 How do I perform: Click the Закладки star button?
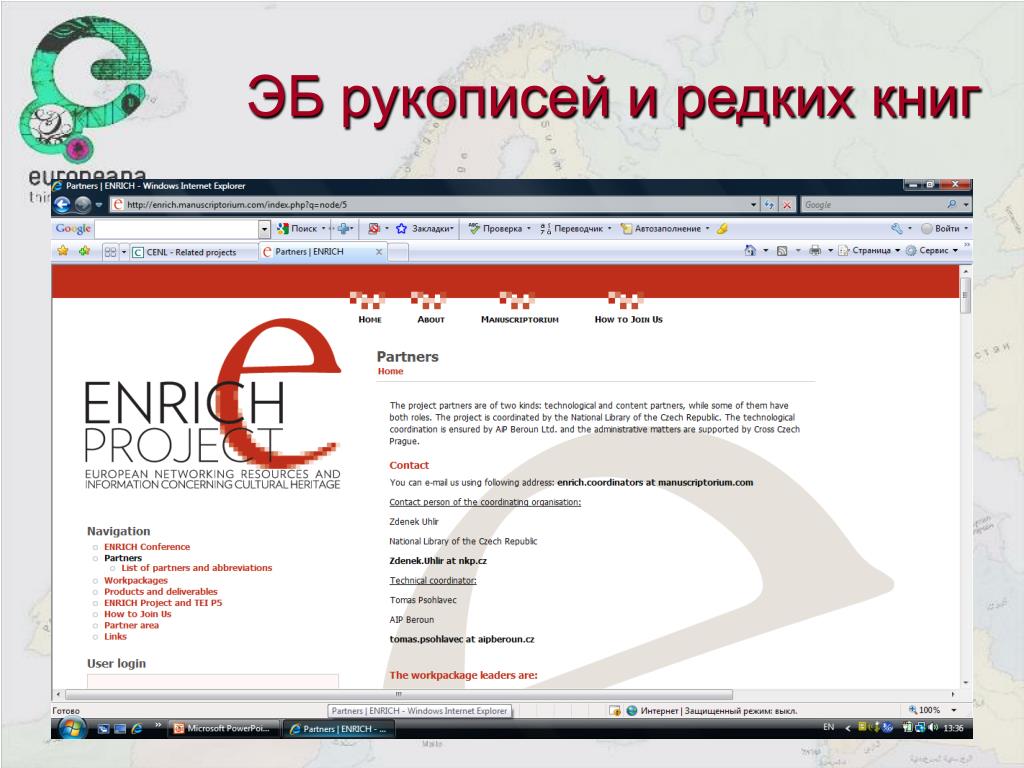(424, 229)
